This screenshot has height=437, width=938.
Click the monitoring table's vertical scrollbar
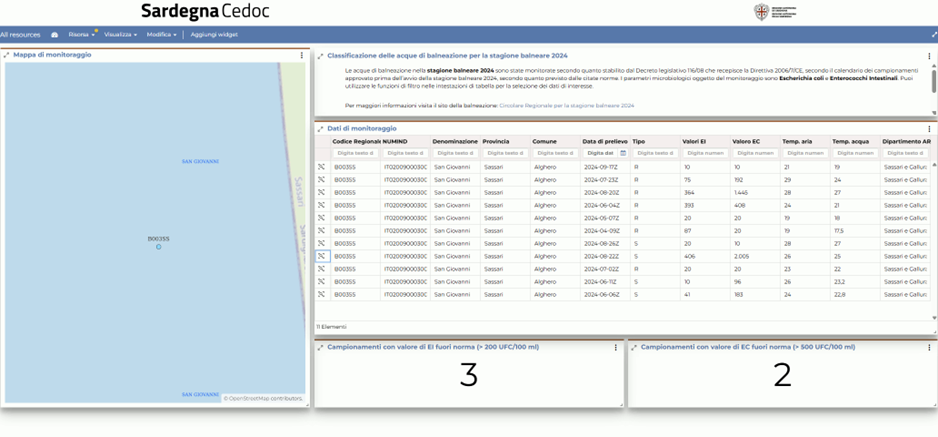pyautogui.click(x=934, y=240)
